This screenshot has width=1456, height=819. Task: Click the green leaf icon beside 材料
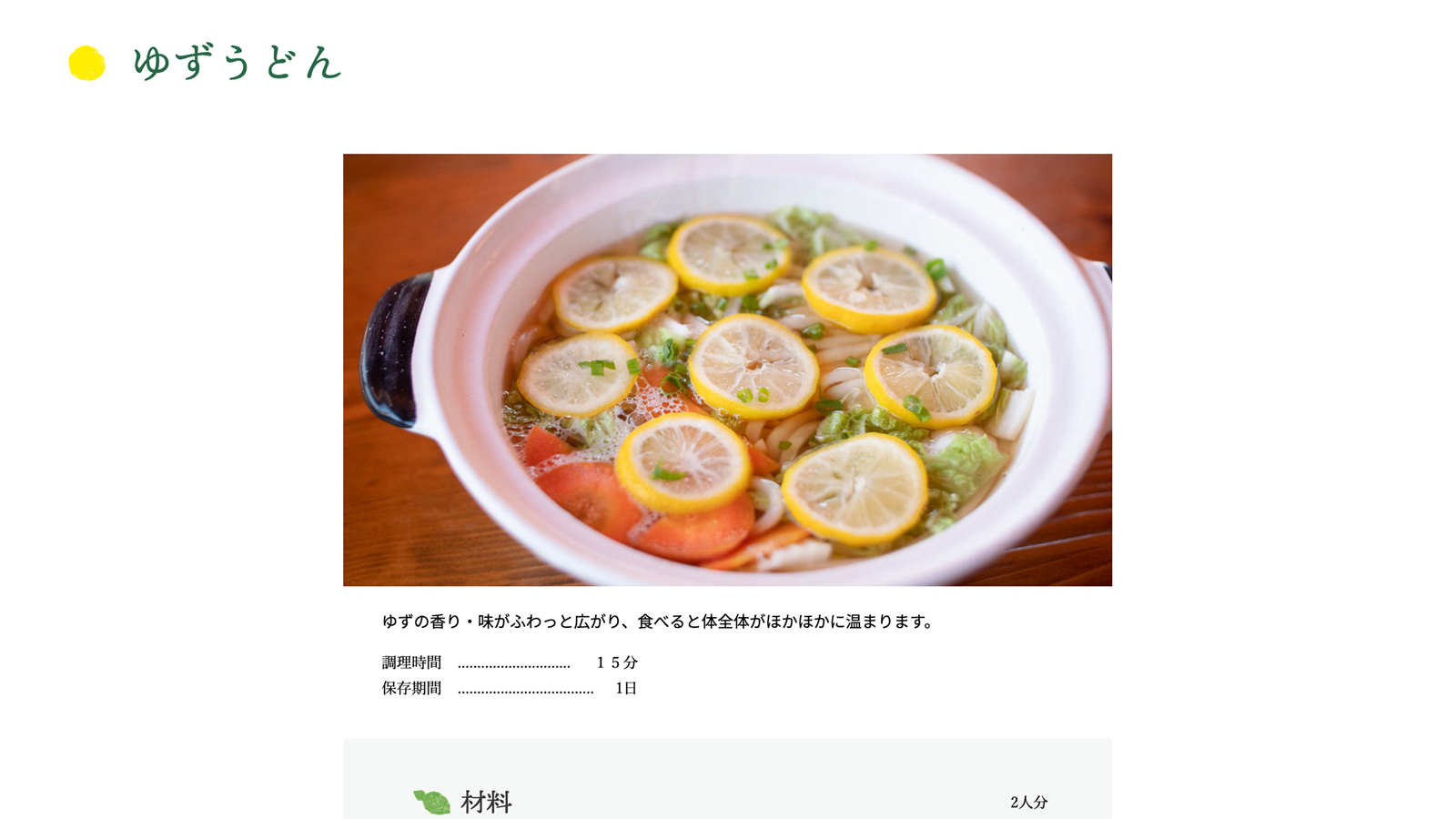(432, 802)
